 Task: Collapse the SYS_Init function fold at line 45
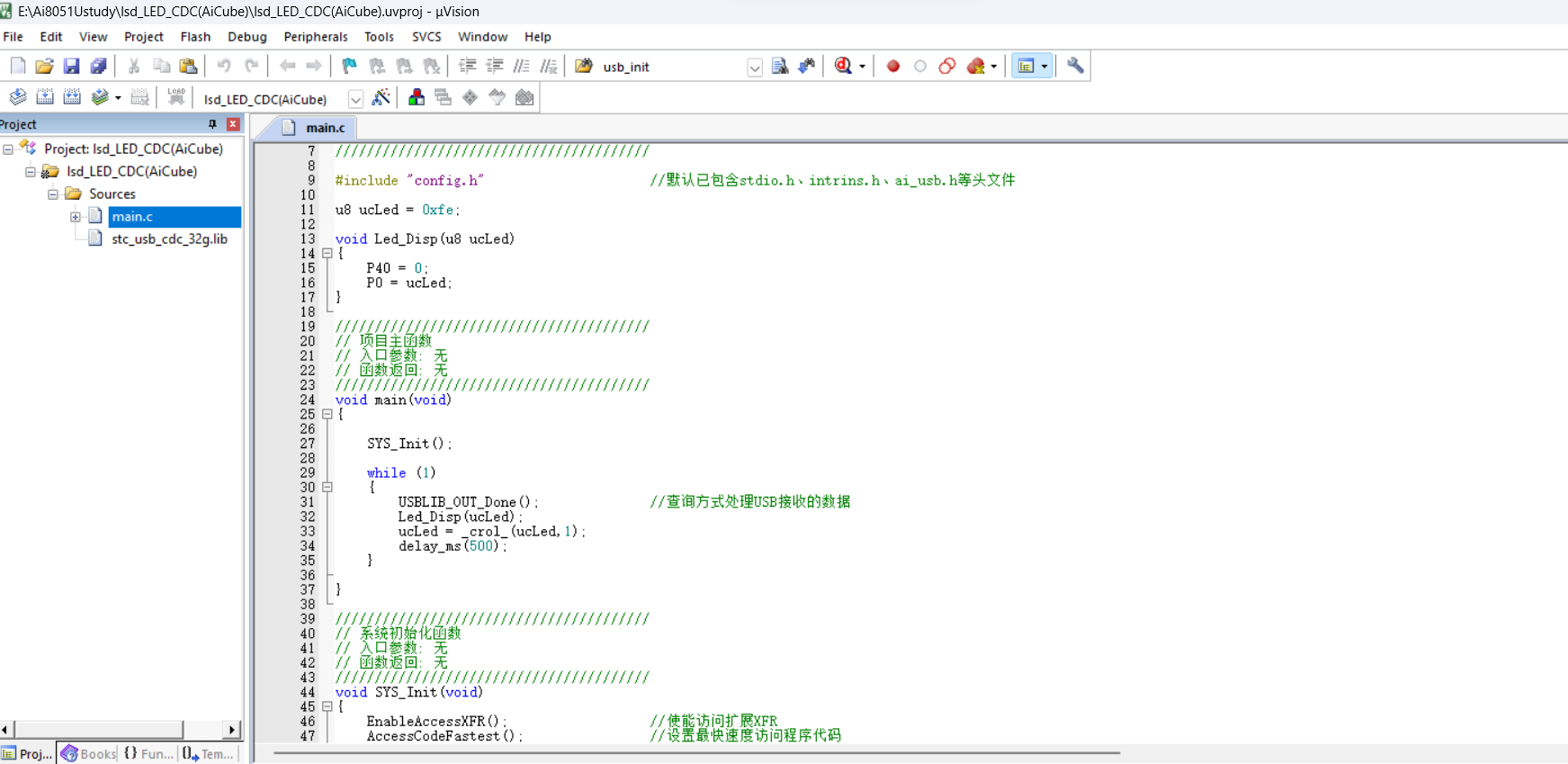coord(327,707)
